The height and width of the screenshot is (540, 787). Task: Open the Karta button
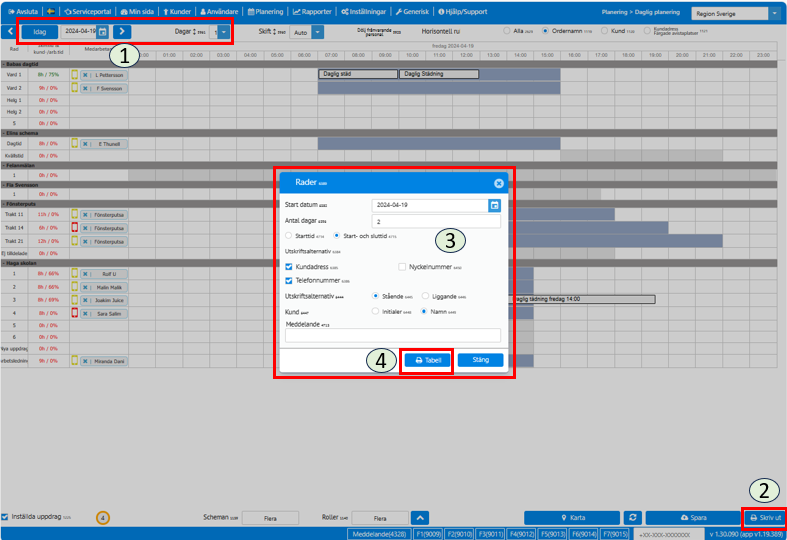572,517
